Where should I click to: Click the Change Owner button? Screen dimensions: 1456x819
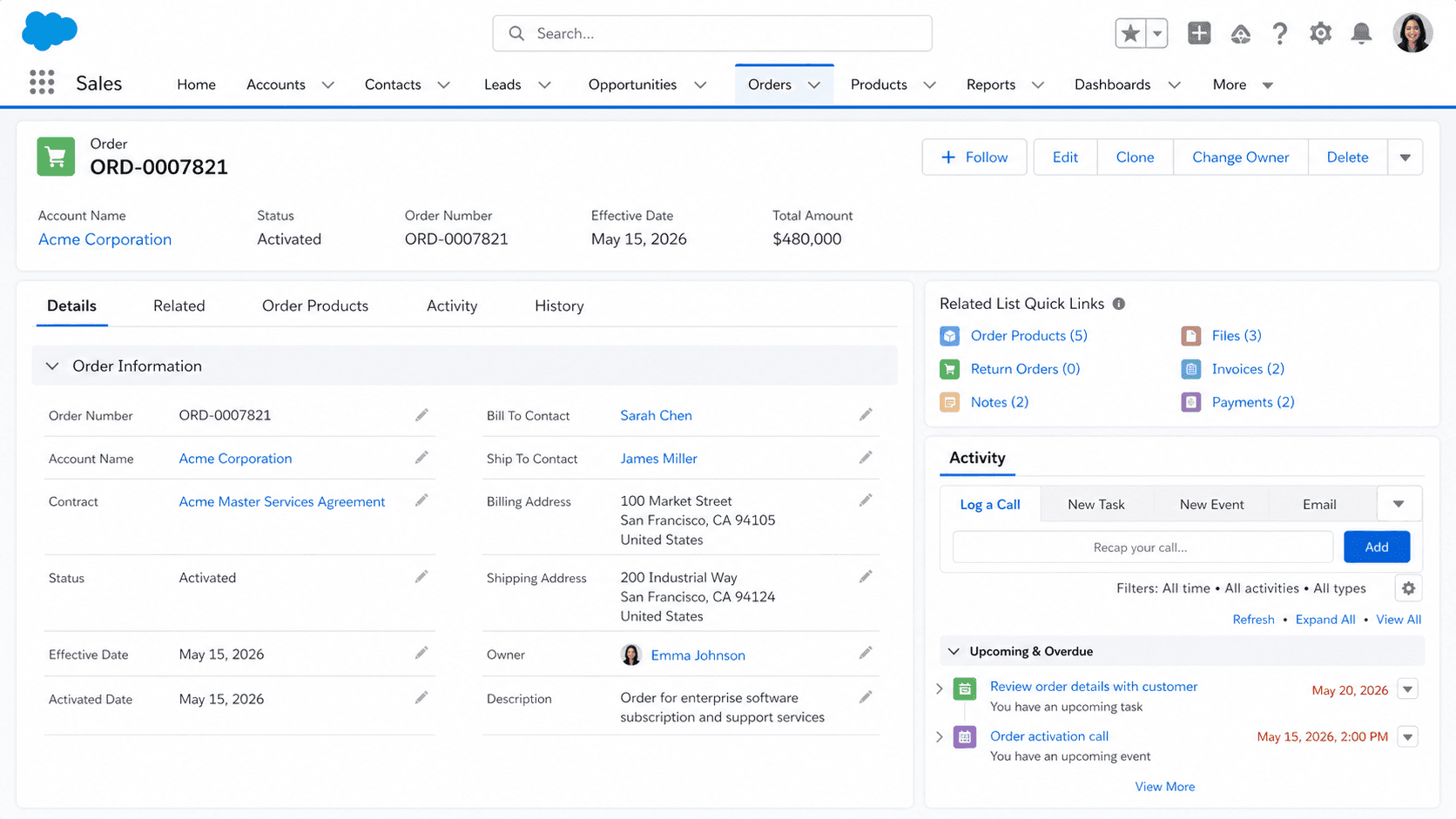pyautogui.click(x=1240, y=158)
